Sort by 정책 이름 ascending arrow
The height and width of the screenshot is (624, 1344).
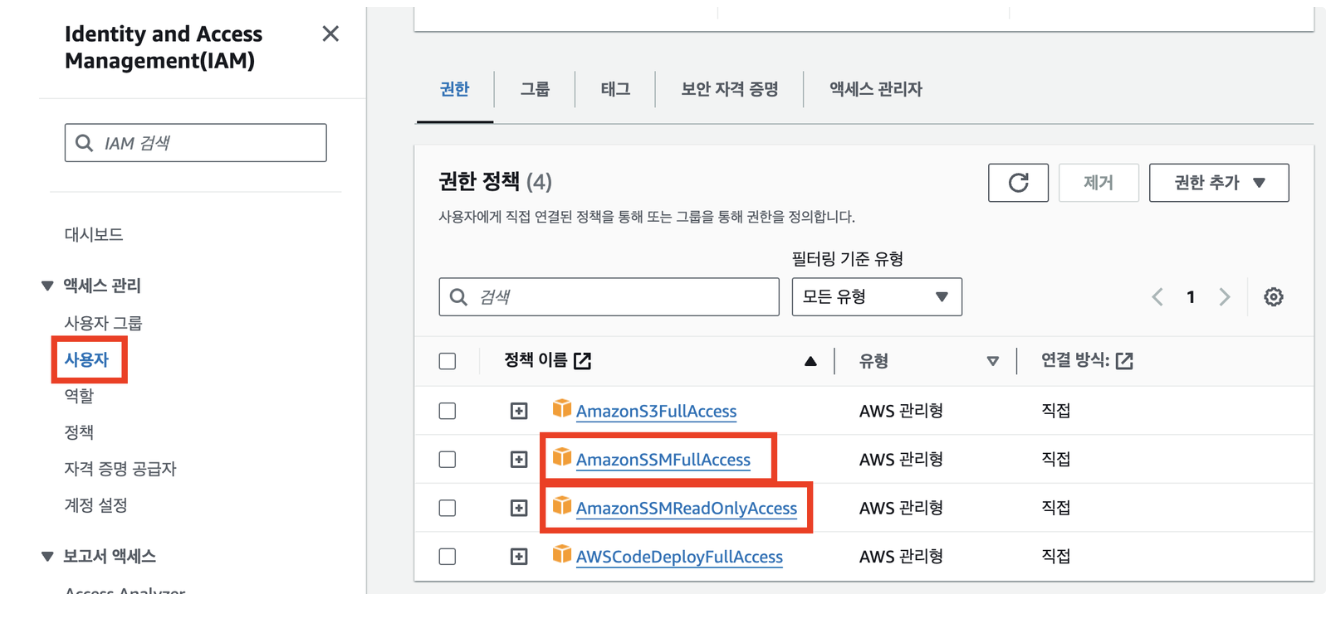811,362
